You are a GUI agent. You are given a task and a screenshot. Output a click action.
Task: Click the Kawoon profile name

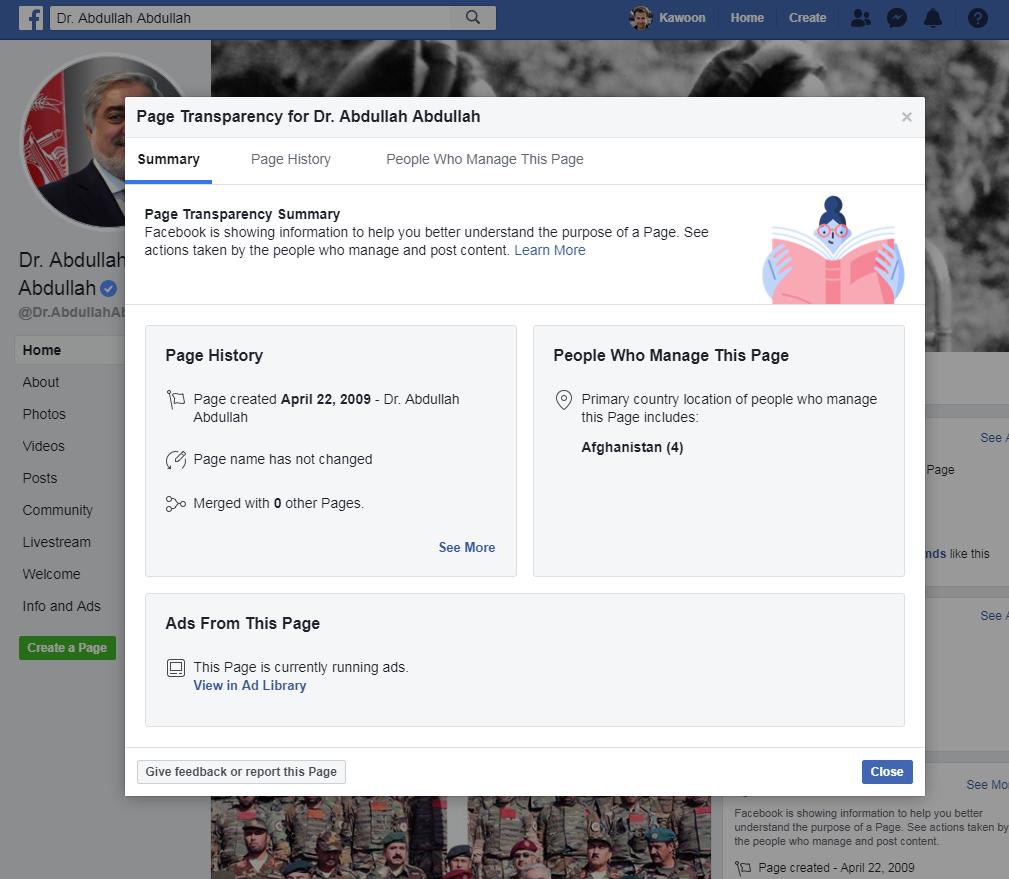[682, 18]
